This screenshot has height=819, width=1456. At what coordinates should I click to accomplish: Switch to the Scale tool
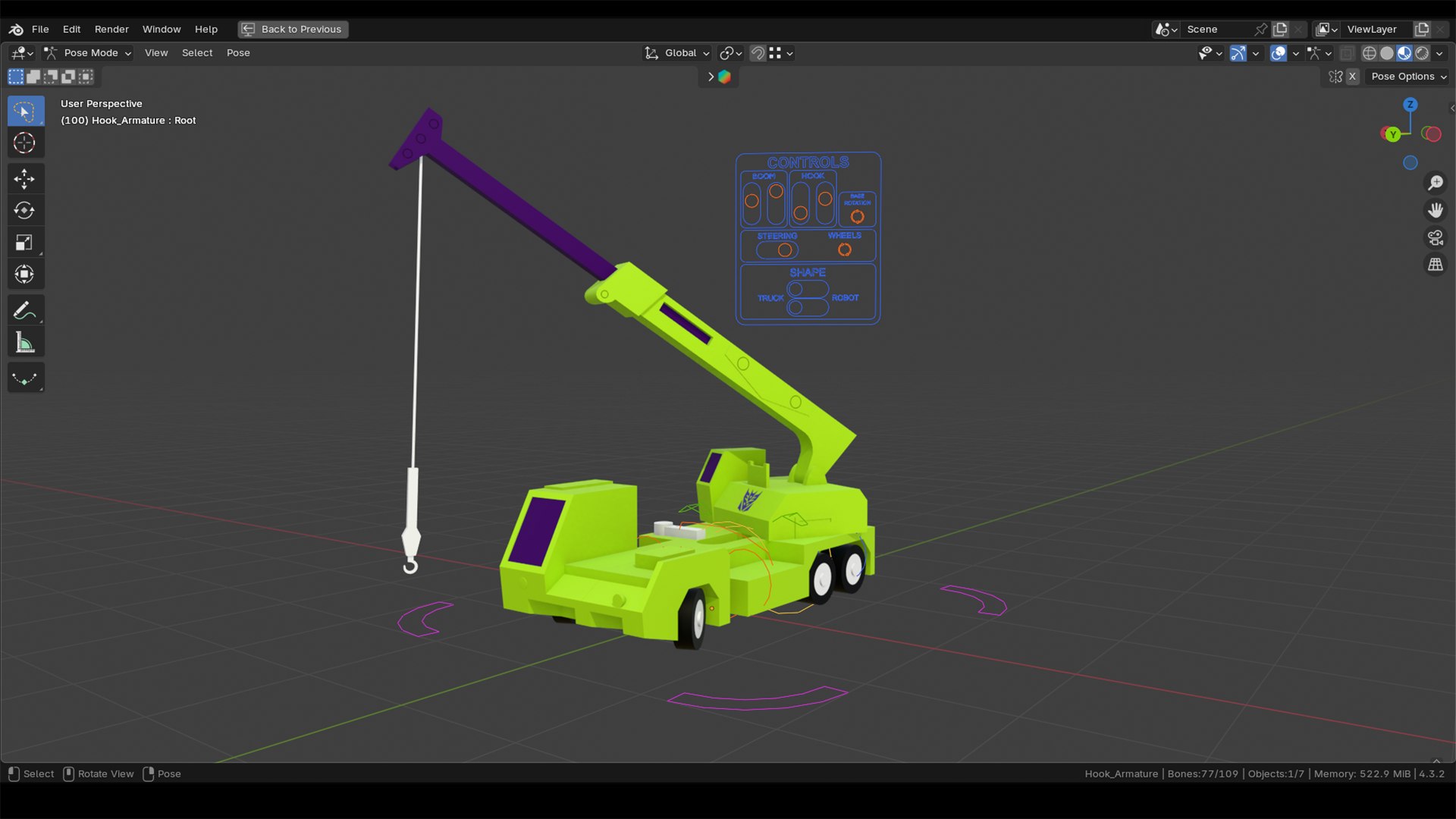(25, 243)
